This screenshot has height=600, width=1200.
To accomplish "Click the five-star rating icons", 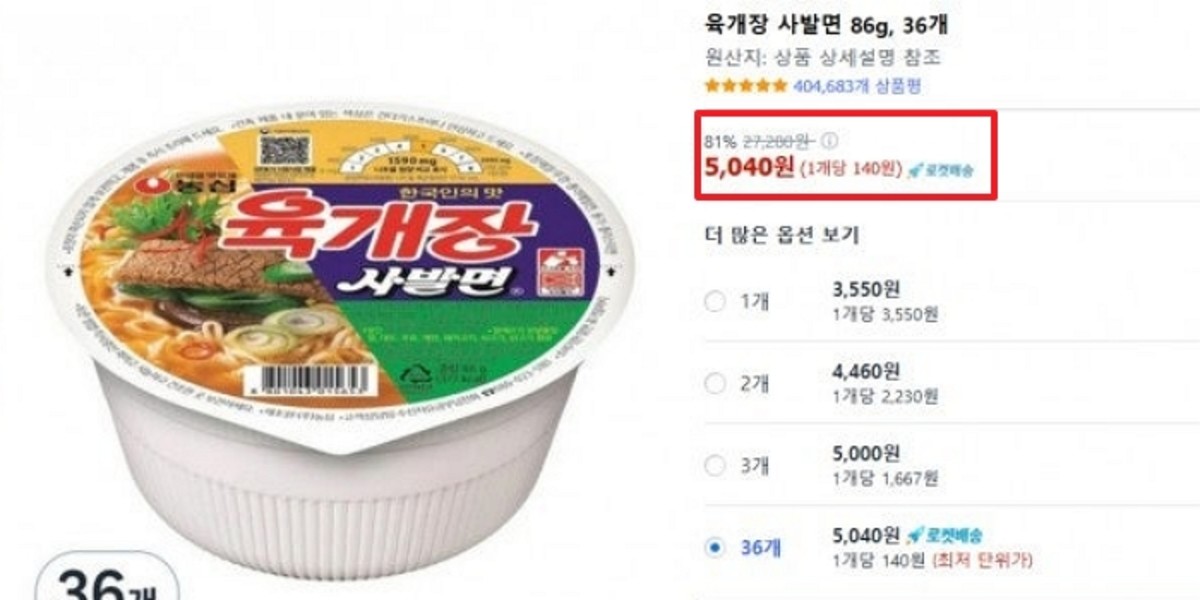I will tap(746, 87).
